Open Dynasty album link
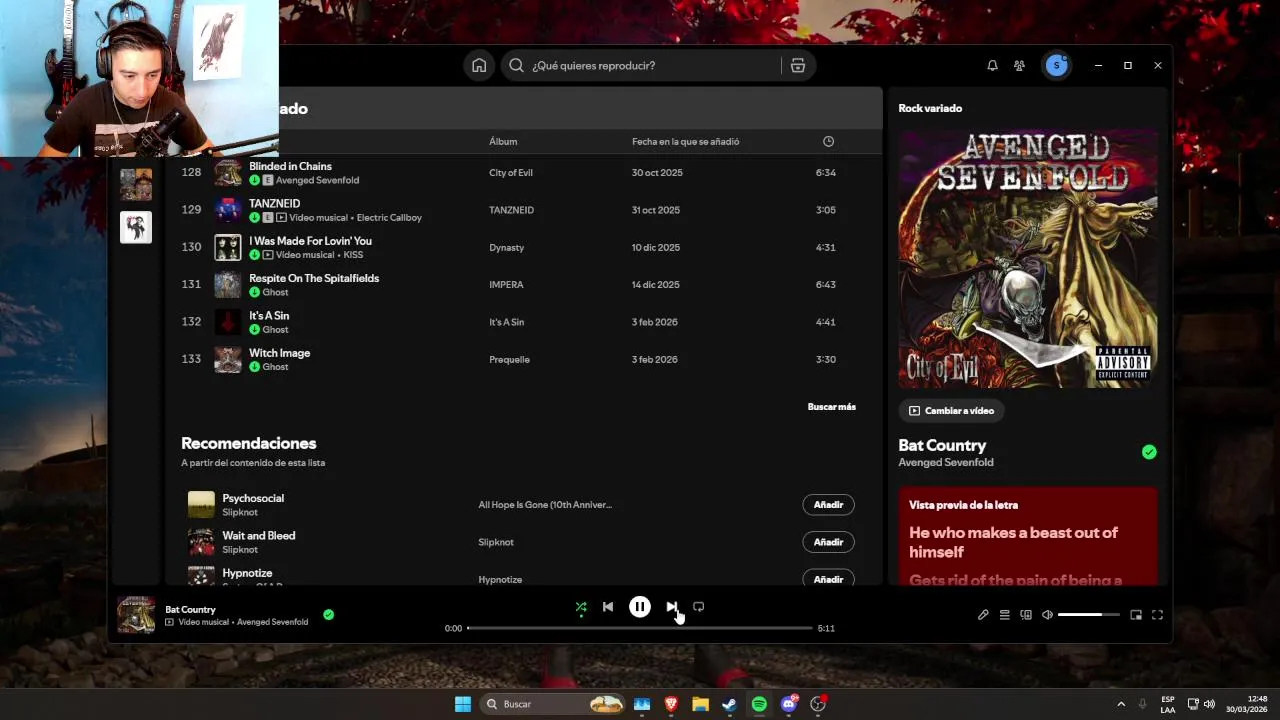1280x720 pixels. coord(506,247)
